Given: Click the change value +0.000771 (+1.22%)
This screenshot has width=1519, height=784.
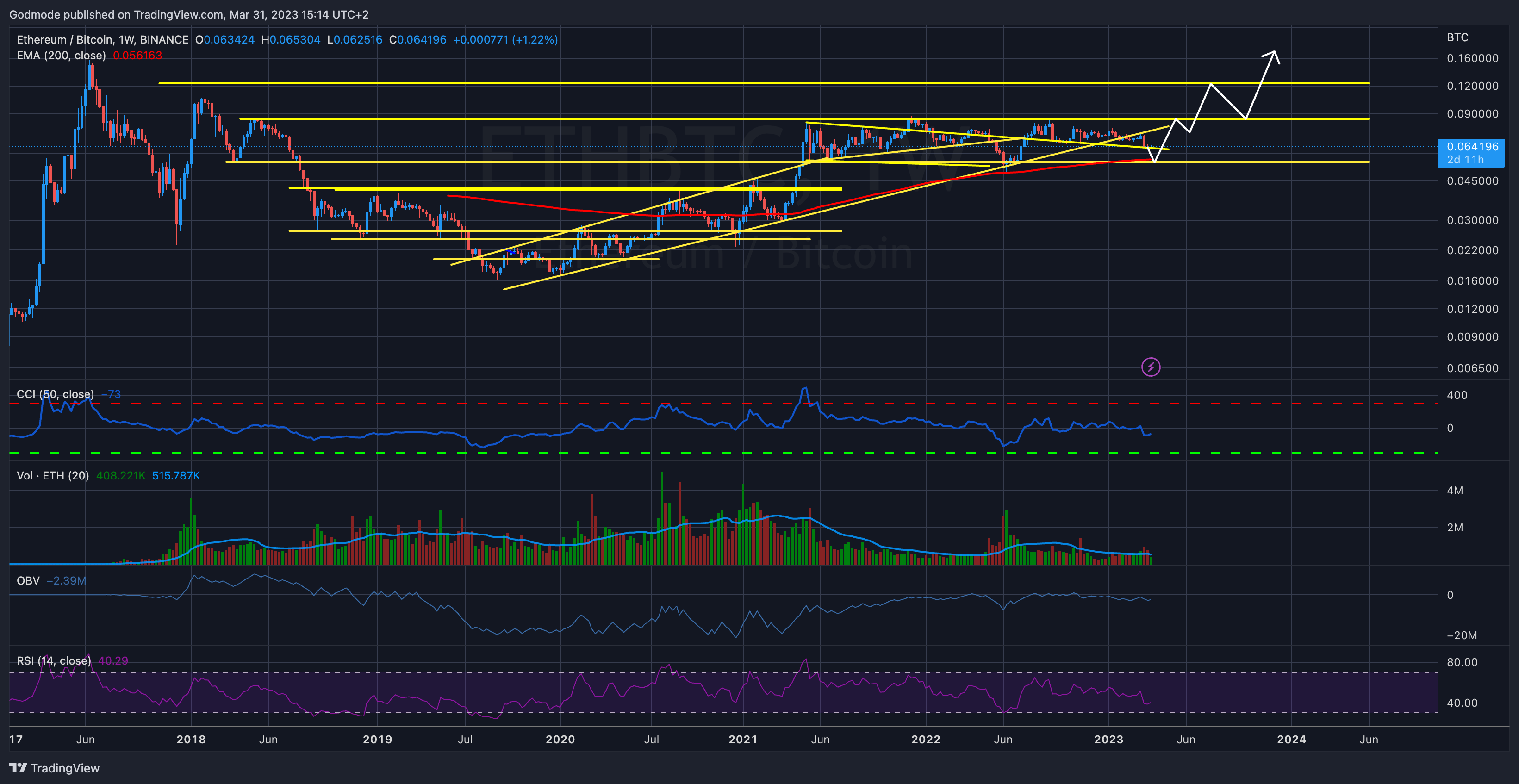Looking at the screenshot, I should tap(505, 39).
